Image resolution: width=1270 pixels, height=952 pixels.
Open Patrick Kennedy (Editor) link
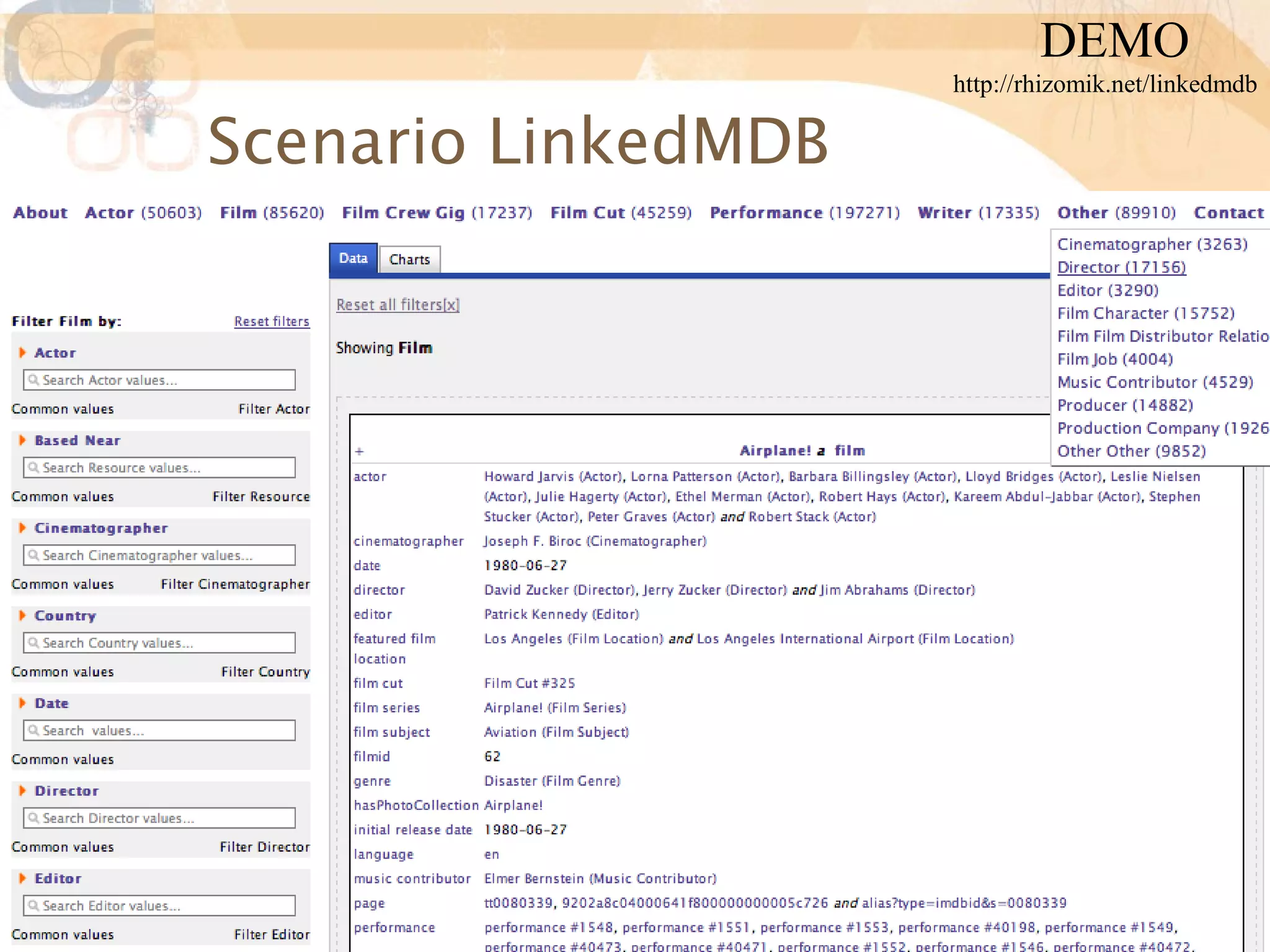561,614
